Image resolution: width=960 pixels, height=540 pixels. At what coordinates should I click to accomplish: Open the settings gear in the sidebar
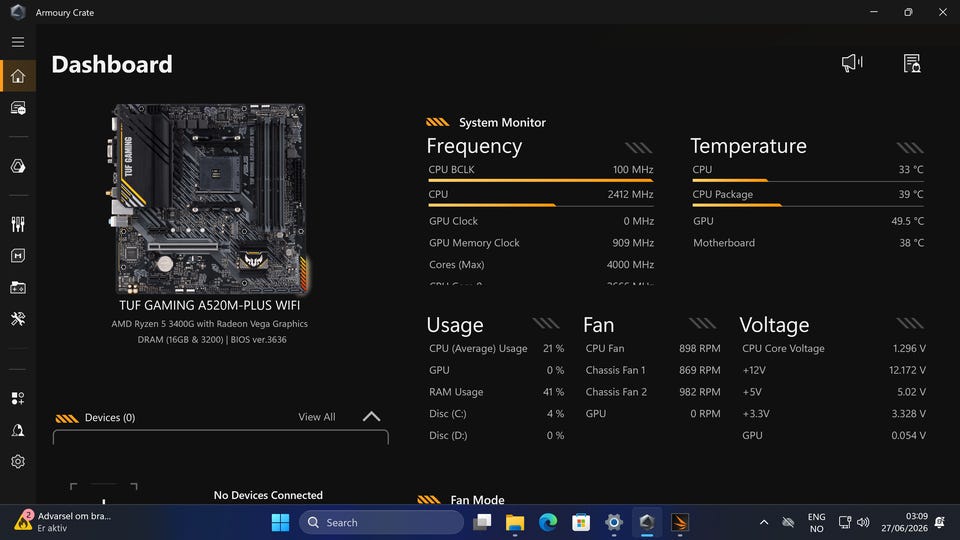tap(18, 461)
